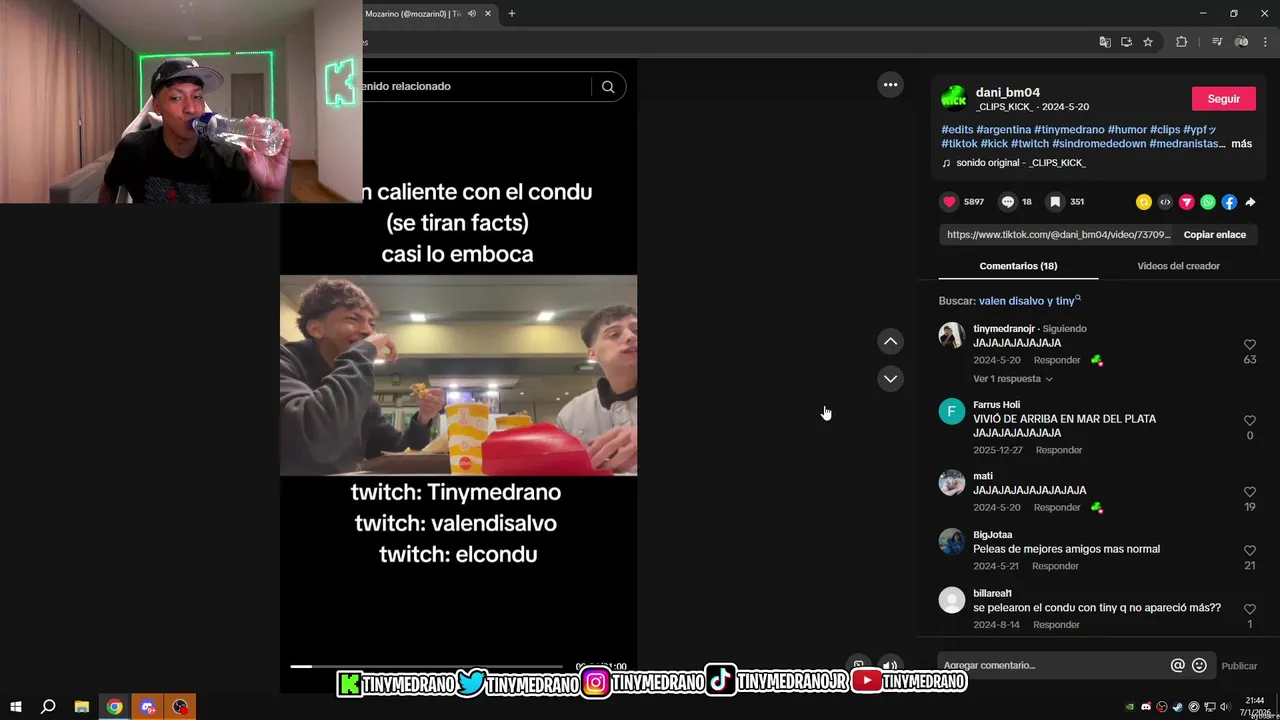Open File Explorer from the taskbar
Image resolution: width=1280 pixels, height=720 pixels.
(x=82, y=707)
